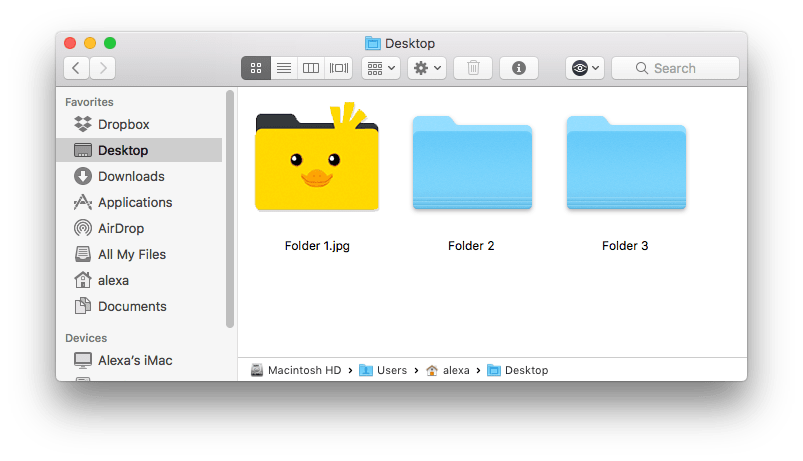Select Alexa's iMac under Devices
The image size is (803, 461).
coord(139,361)
